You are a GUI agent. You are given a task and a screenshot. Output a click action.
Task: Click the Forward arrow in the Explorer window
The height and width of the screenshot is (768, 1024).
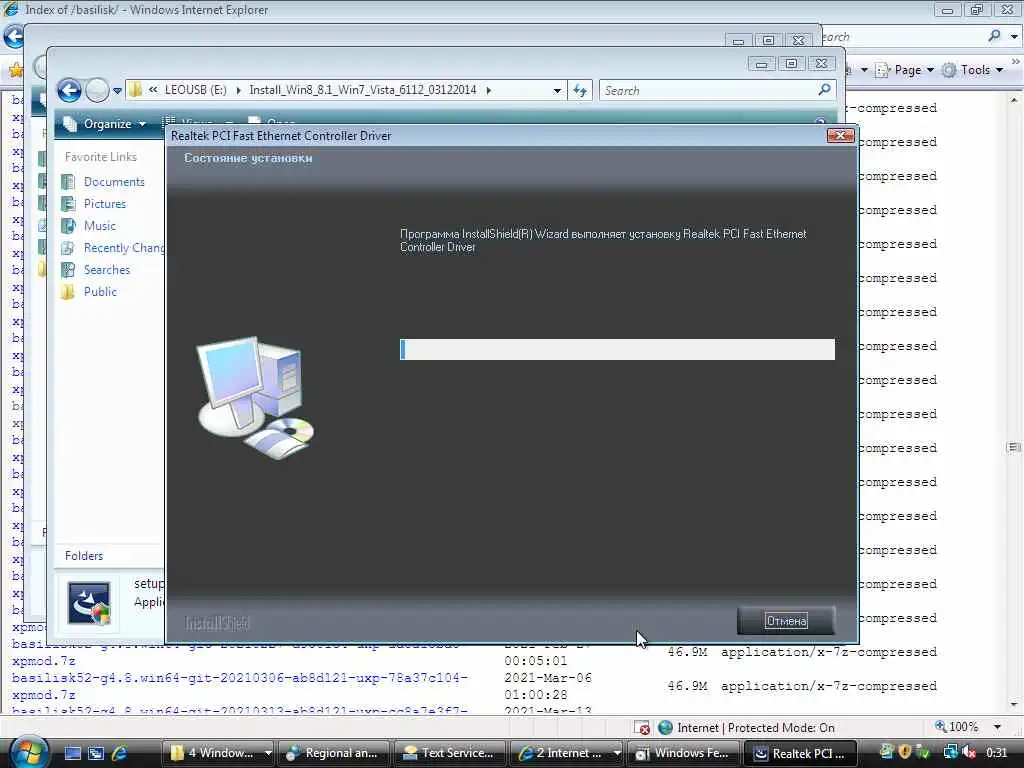click(97, 90)
